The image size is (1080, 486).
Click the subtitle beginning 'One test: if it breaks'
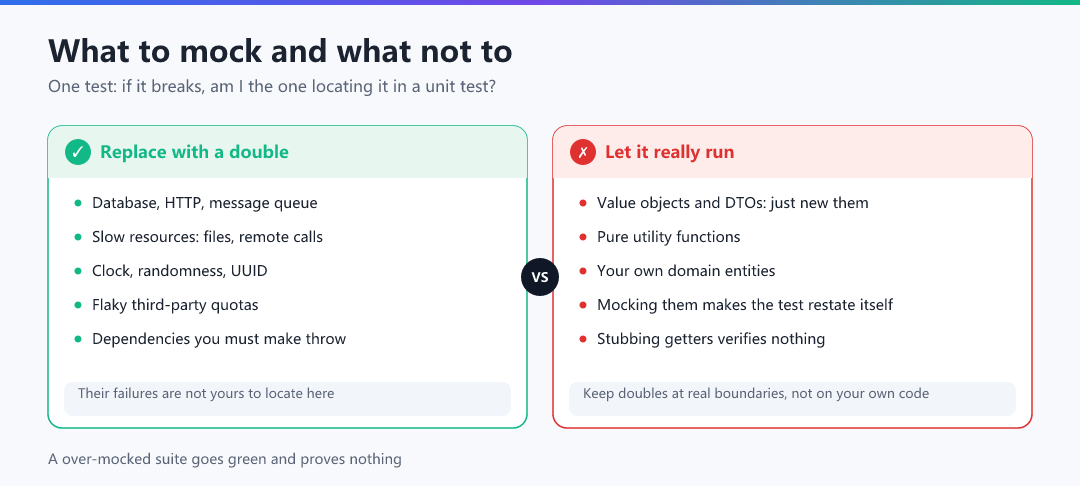click(271, 87)
